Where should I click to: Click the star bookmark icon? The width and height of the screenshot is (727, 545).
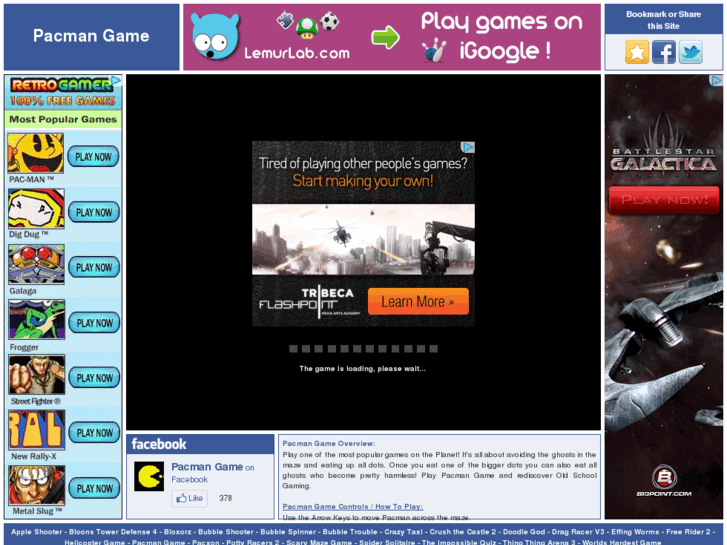point(637,52)
